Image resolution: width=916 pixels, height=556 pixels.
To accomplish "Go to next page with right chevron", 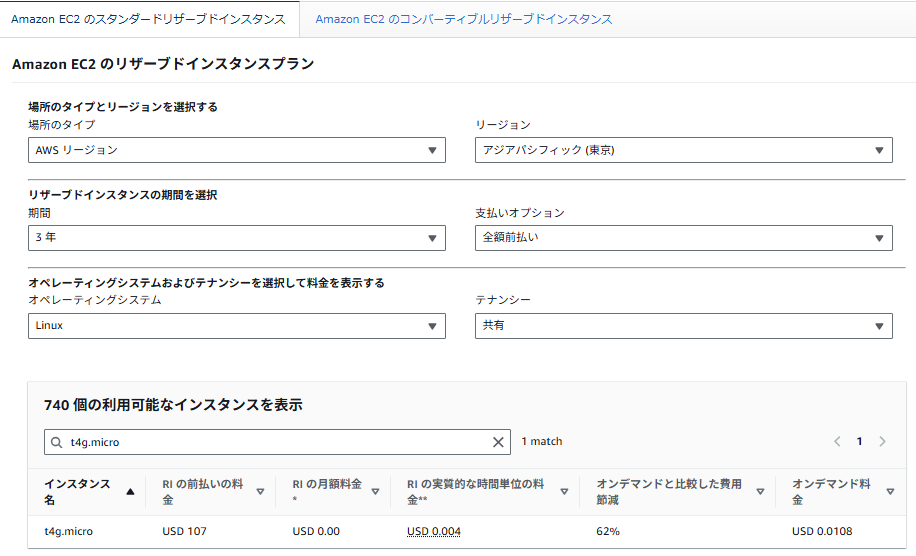I will [882, 442].
